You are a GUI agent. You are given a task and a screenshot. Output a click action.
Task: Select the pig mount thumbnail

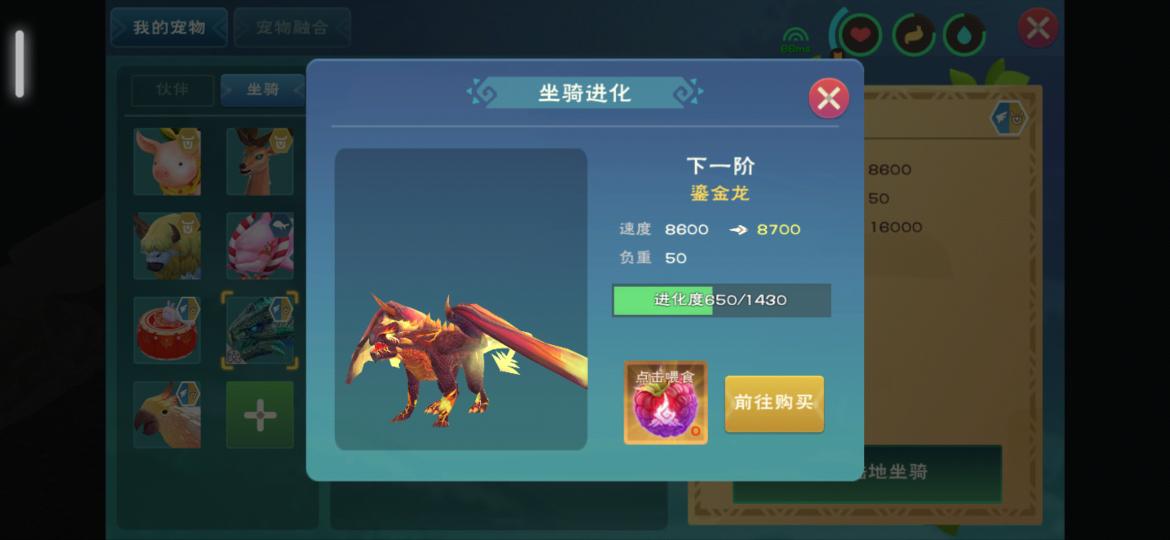[167, 162]
